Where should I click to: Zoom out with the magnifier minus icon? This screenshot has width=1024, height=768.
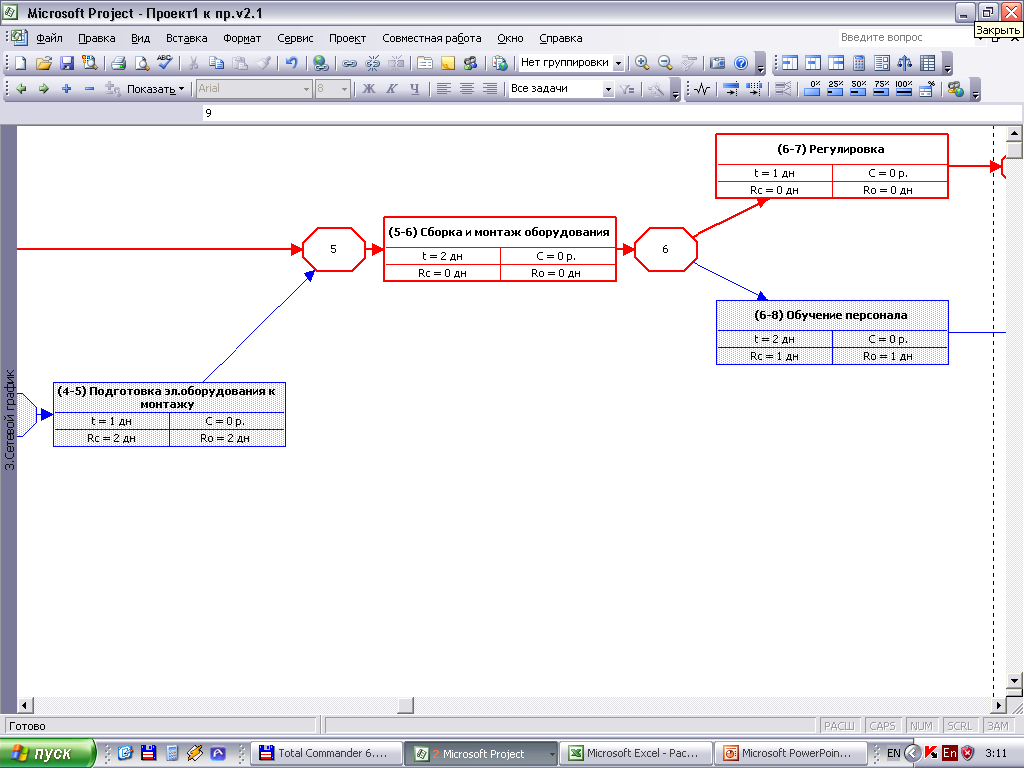coord(665,63)
